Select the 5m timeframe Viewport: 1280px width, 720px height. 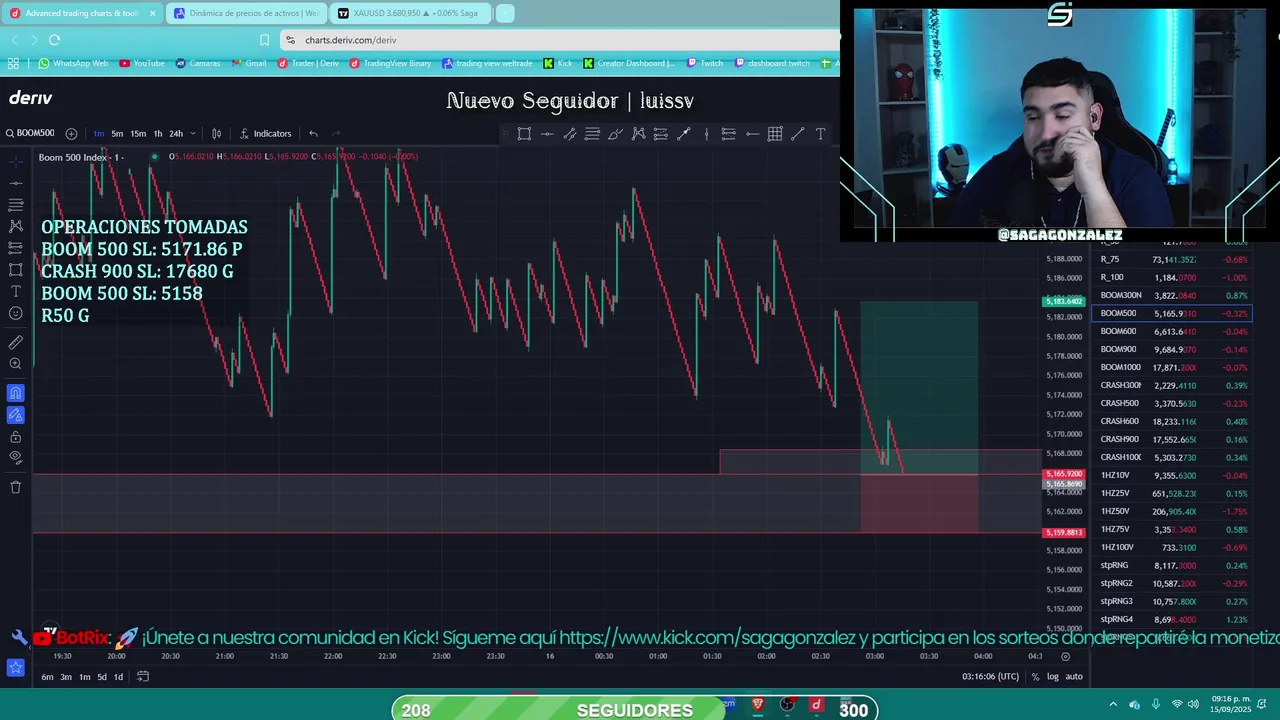pos(117,134)
